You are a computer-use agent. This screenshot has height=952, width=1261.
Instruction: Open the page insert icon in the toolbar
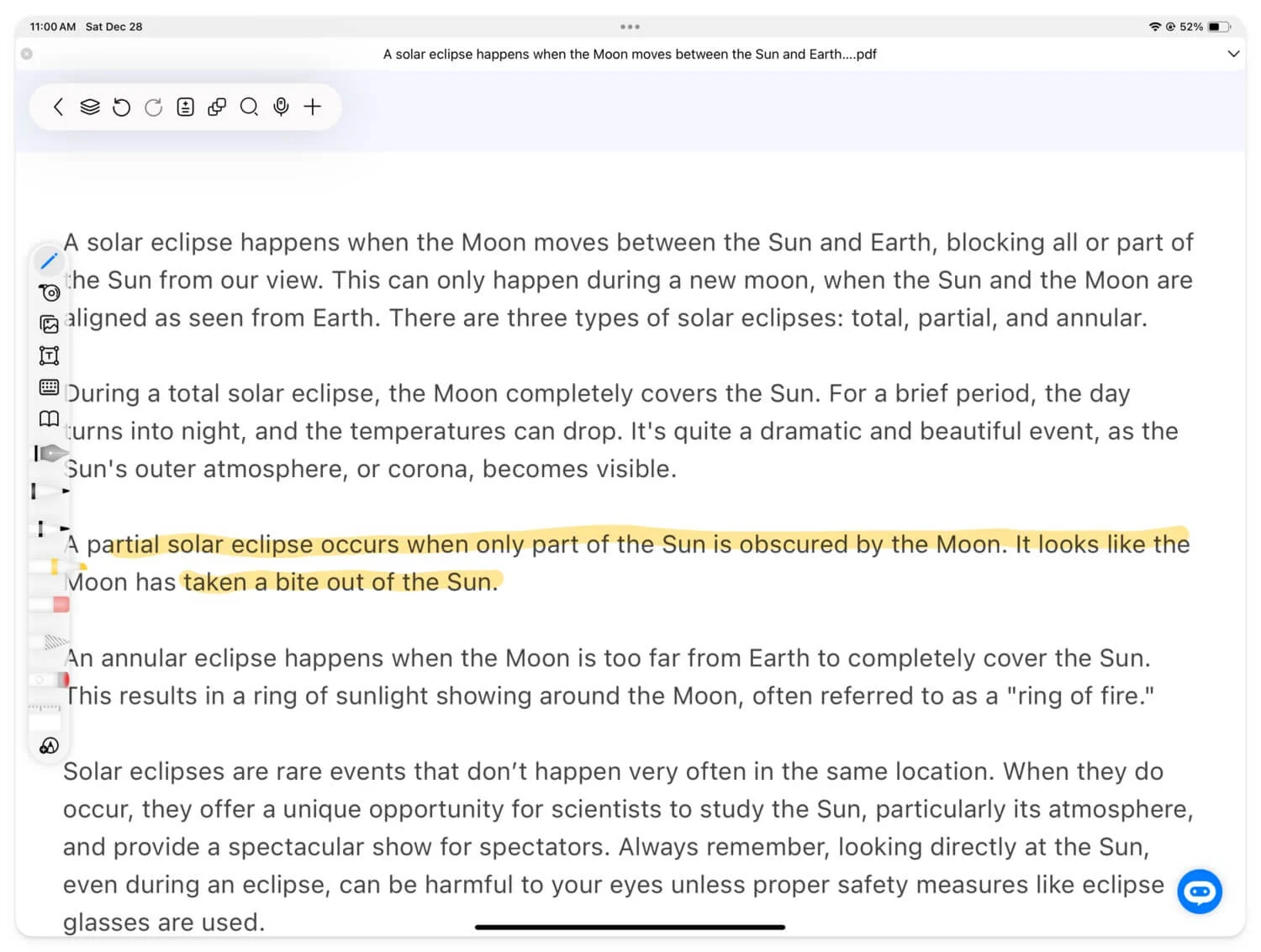point(185,107)
